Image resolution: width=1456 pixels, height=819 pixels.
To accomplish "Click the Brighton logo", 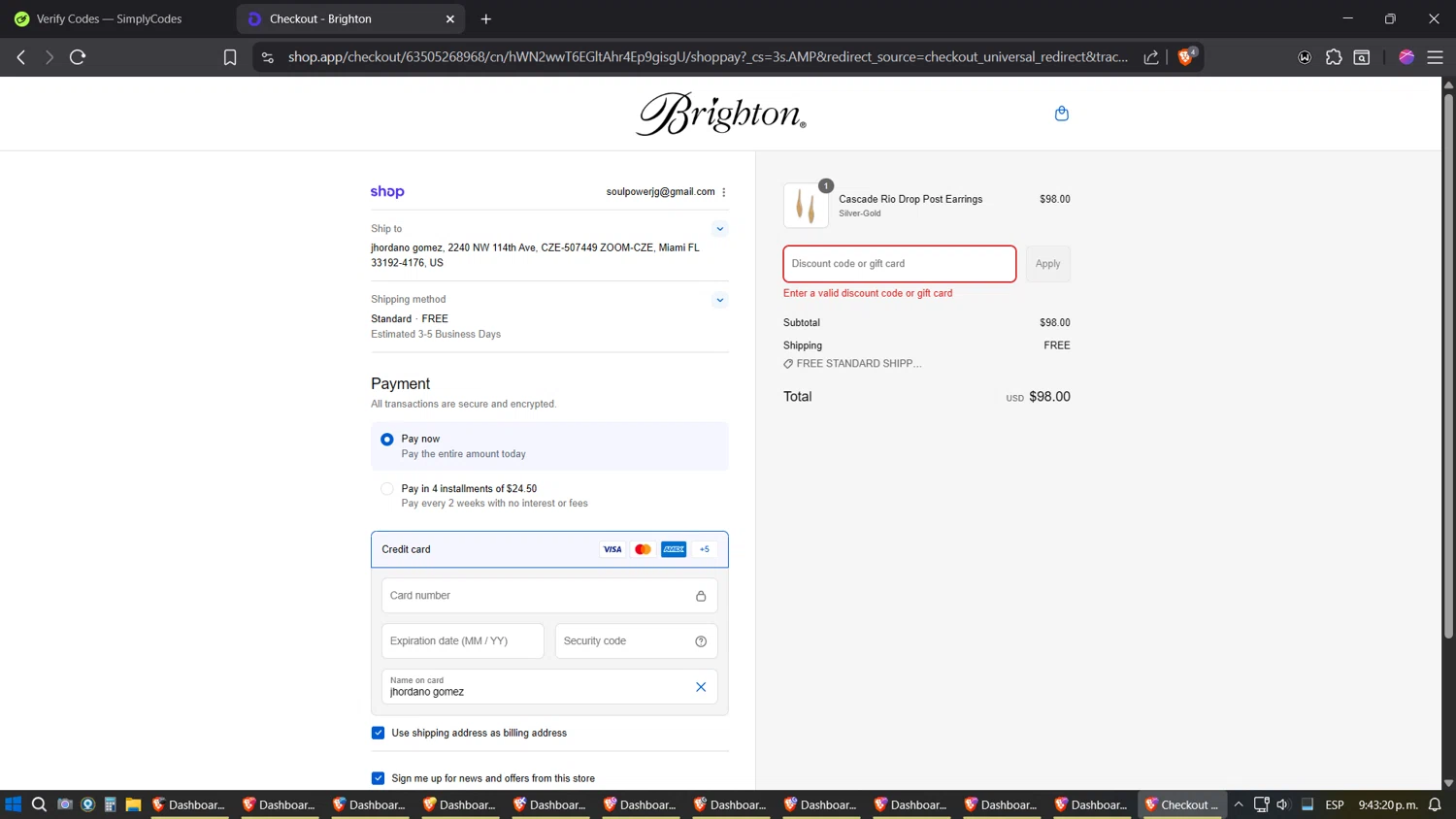I will [x=720, y=114].
